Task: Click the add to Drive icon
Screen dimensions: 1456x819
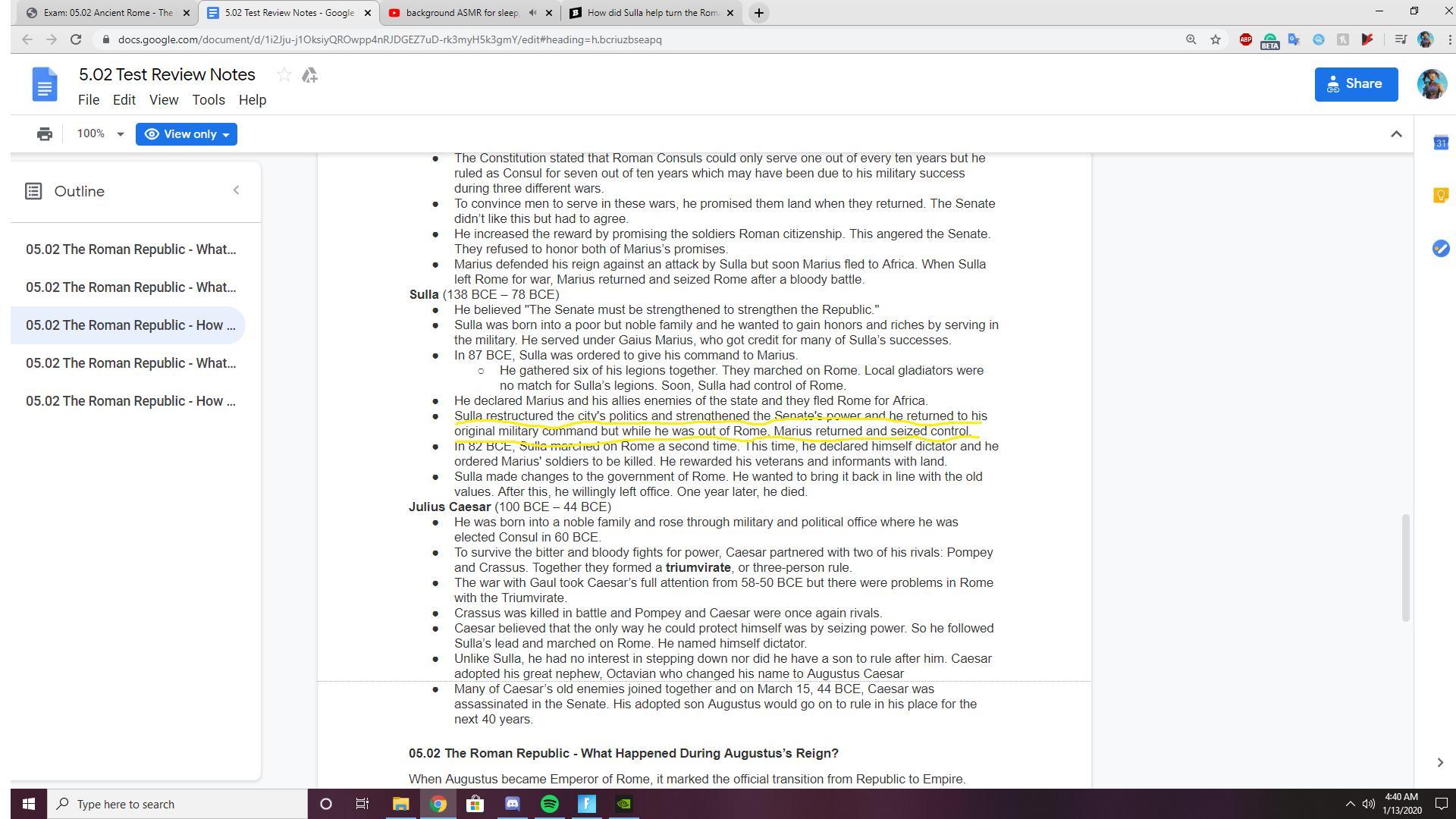Action: 309,74
